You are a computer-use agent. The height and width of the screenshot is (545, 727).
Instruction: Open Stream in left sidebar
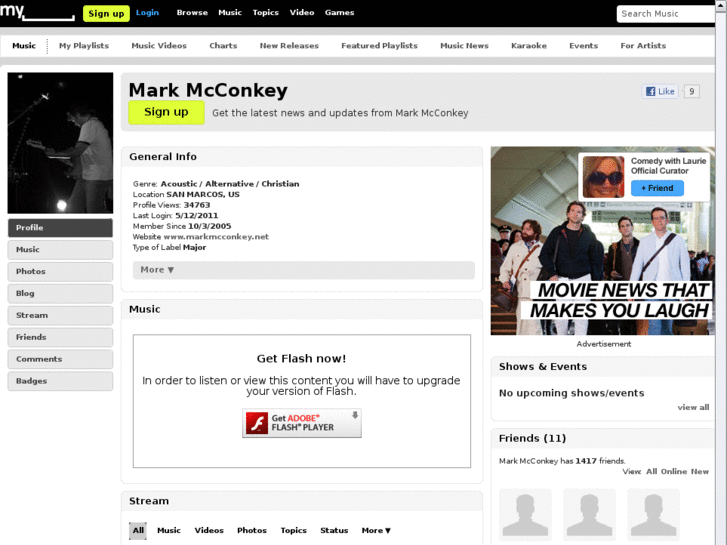point(60,315)
